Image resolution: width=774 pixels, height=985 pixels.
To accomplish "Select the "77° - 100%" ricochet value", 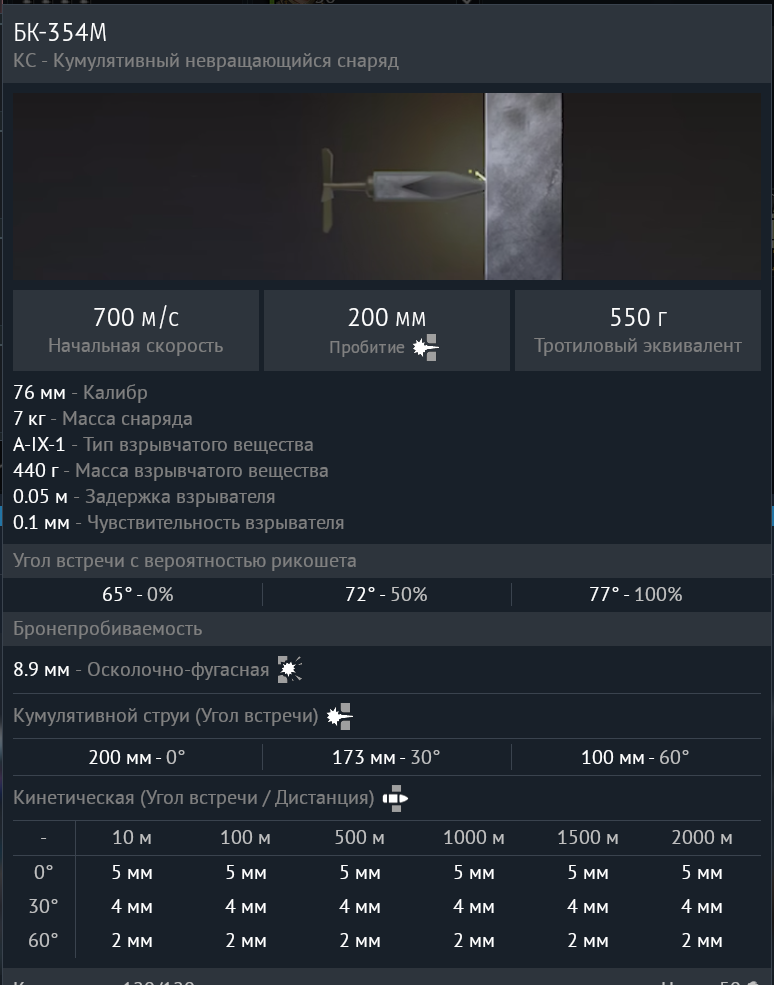I will pyautogui.click(x=636, y=594).
